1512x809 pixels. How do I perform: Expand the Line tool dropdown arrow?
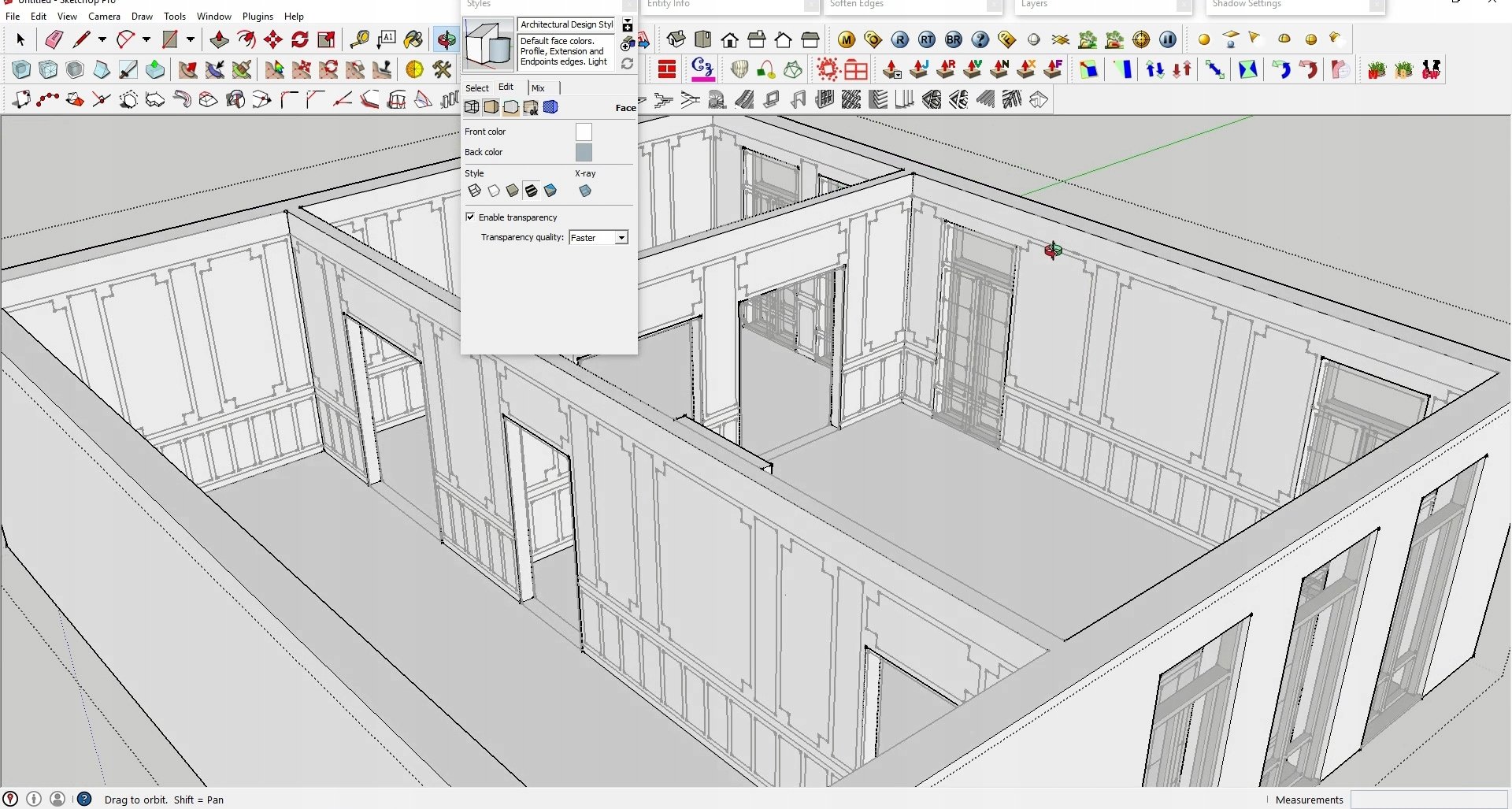click(x=102, y=39)
